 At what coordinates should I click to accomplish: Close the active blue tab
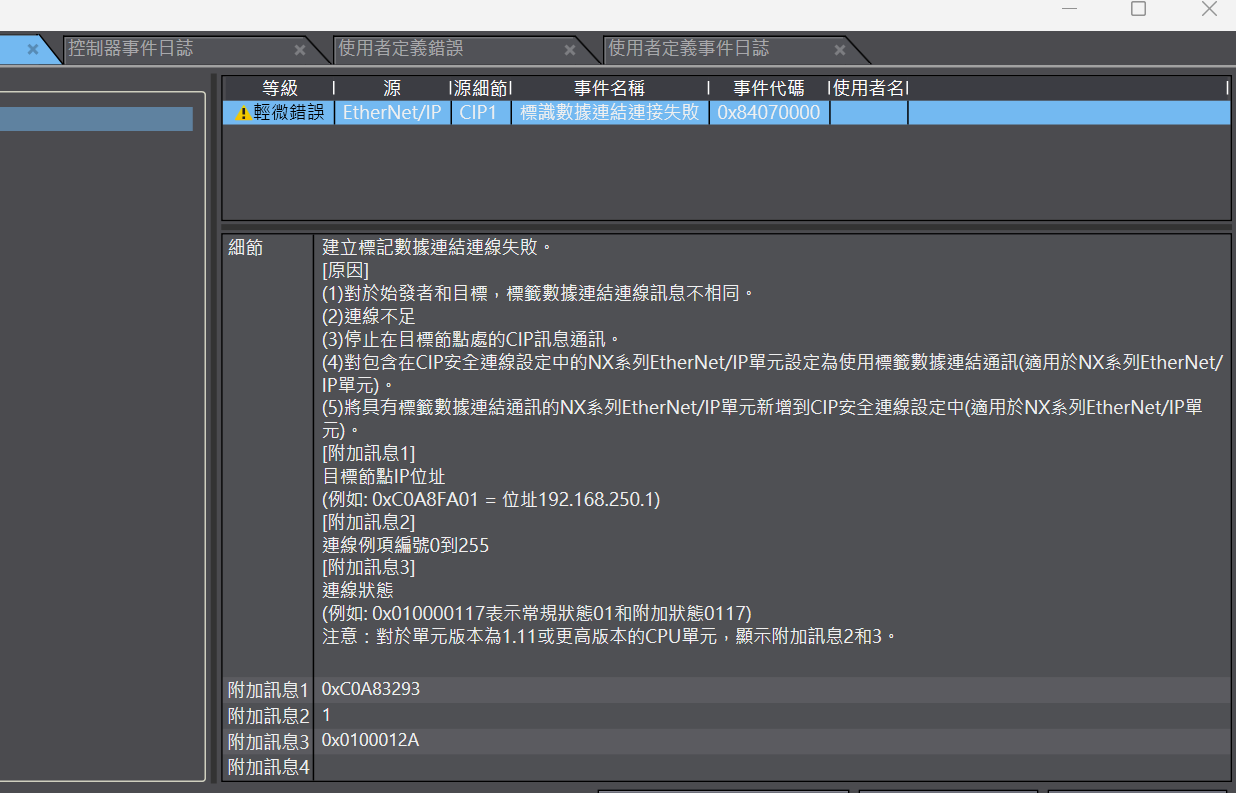point(33,49)
